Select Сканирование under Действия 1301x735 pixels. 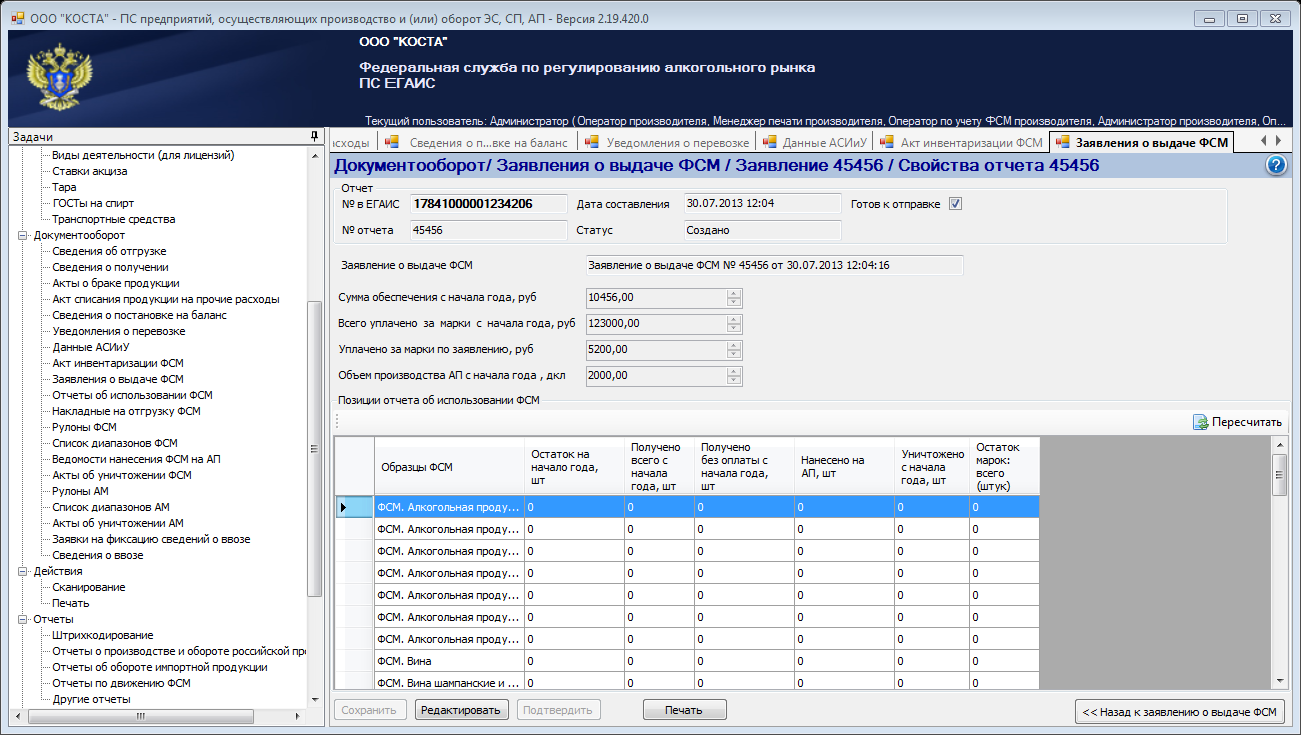click(x=89, y=587)
